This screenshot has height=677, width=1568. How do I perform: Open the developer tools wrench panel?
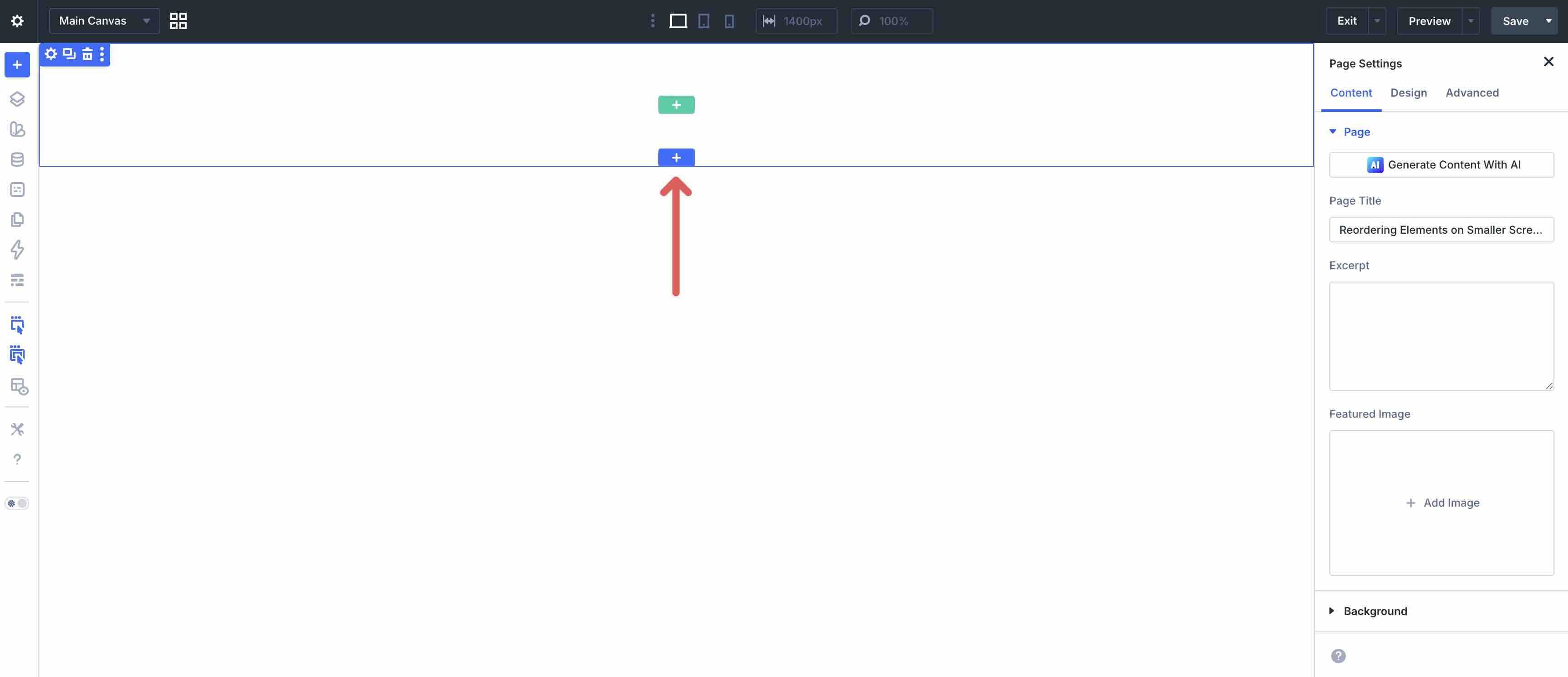17,429
